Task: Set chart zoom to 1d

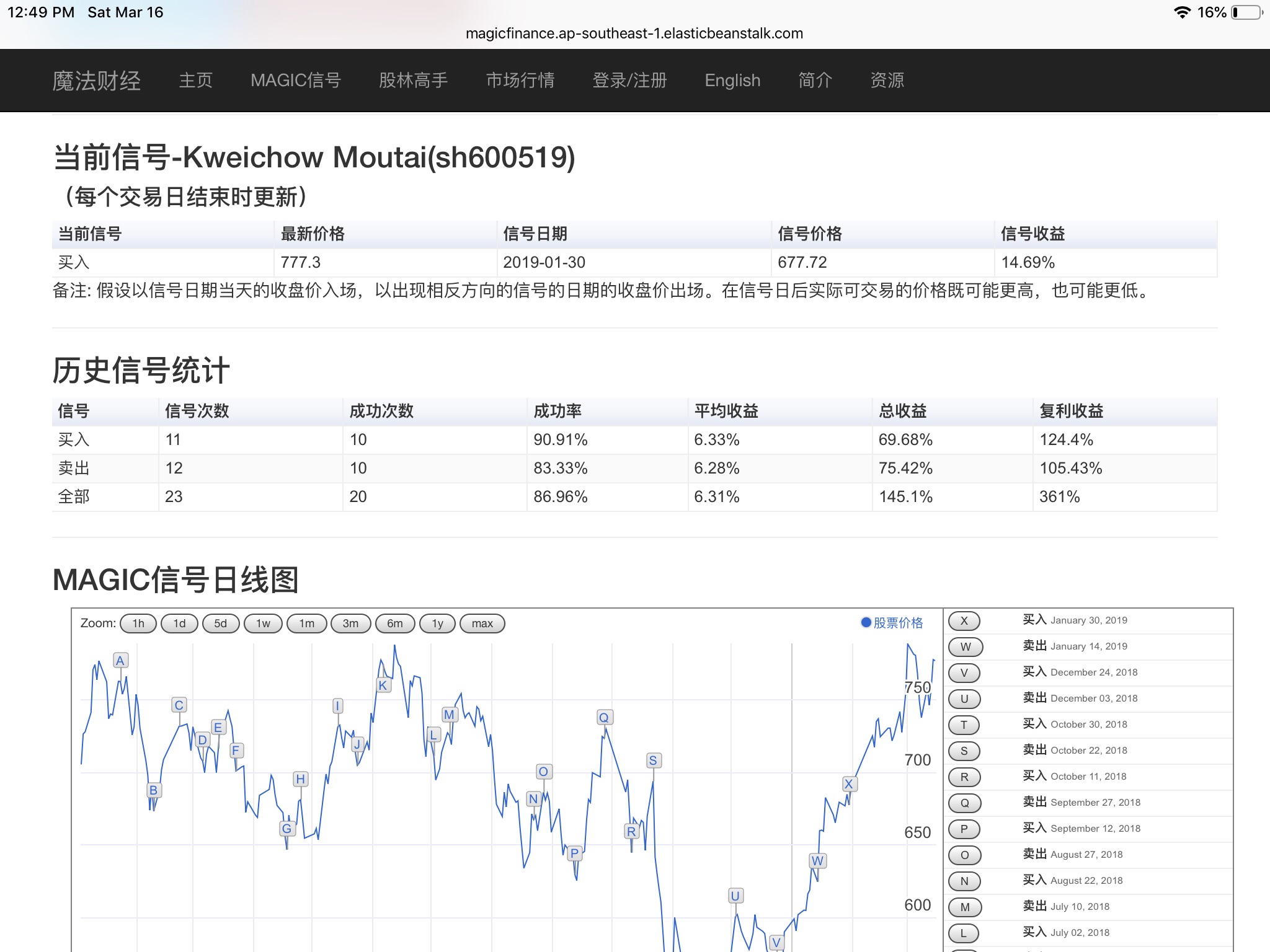Action: (179, 624)
